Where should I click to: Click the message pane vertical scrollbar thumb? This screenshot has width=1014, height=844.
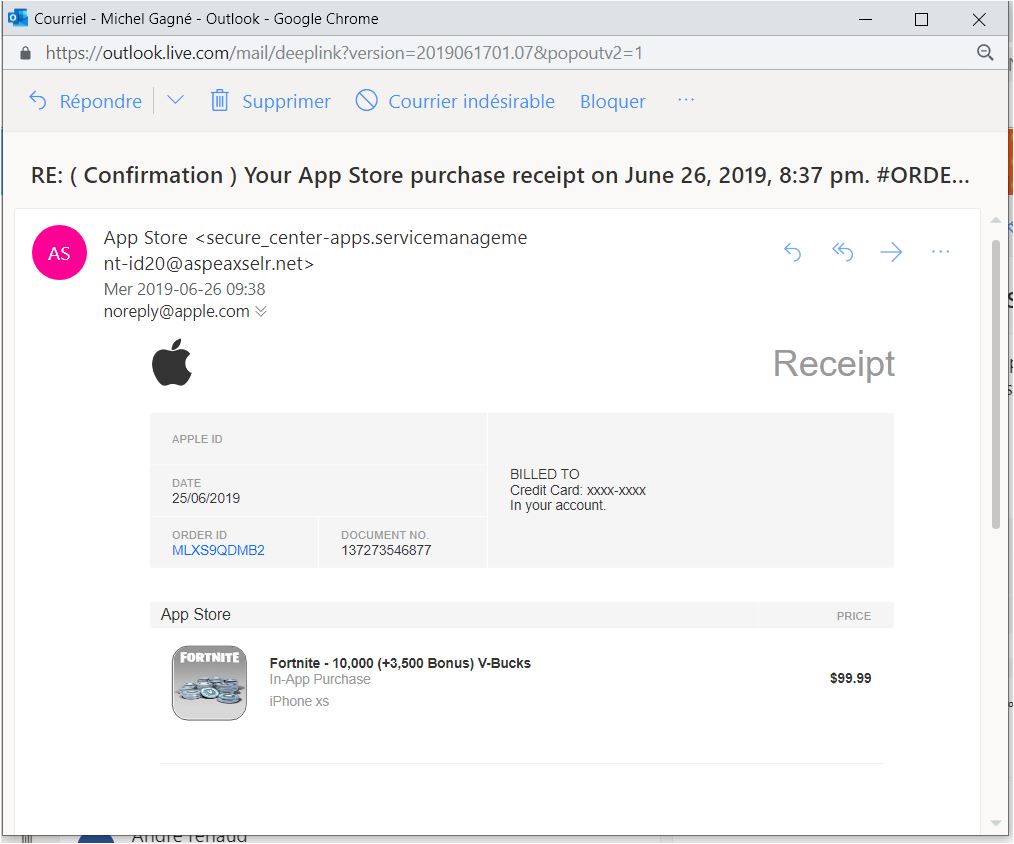coord(995,380)
